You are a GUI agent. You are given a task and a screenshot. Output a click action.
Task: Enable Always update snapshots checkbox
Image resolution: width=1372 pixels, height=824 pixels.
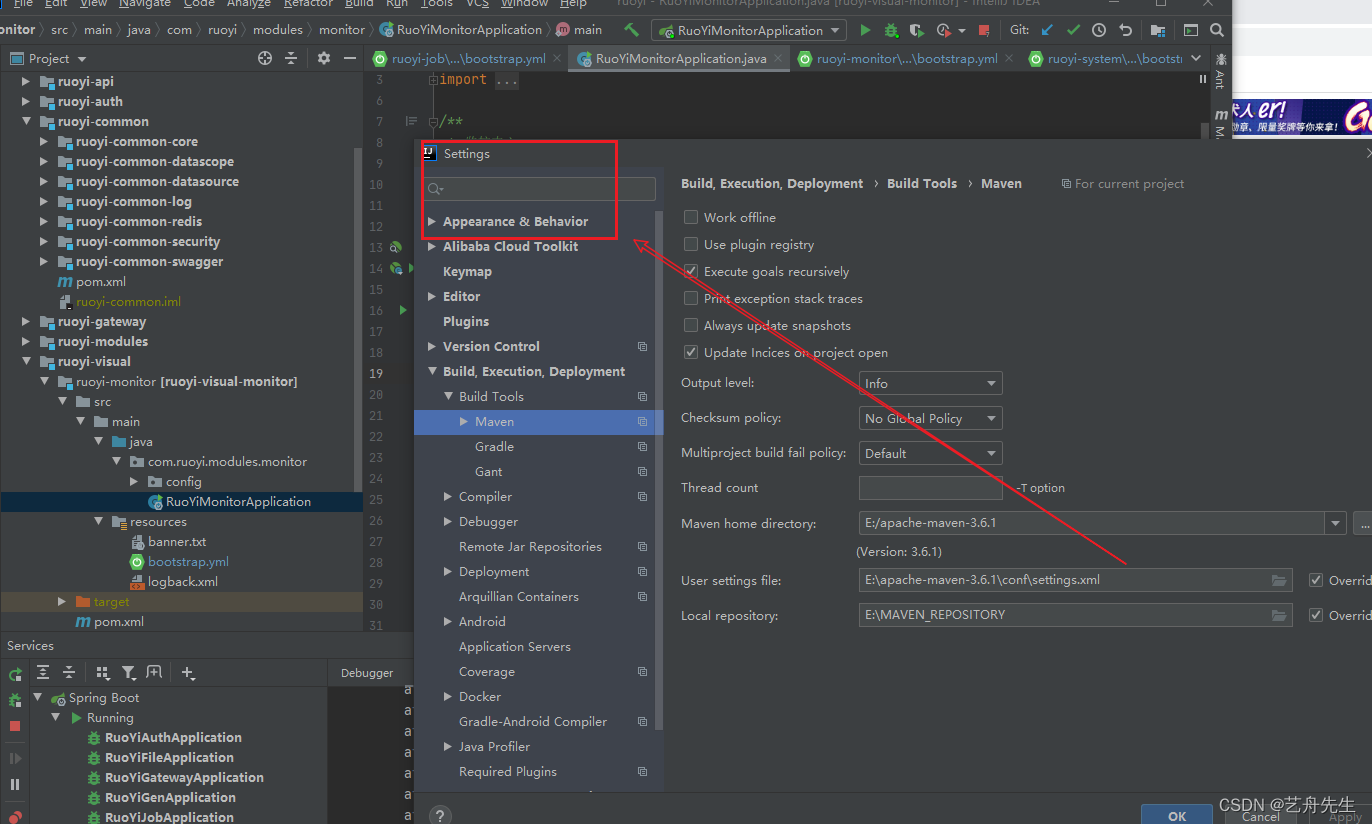(691, 325)
